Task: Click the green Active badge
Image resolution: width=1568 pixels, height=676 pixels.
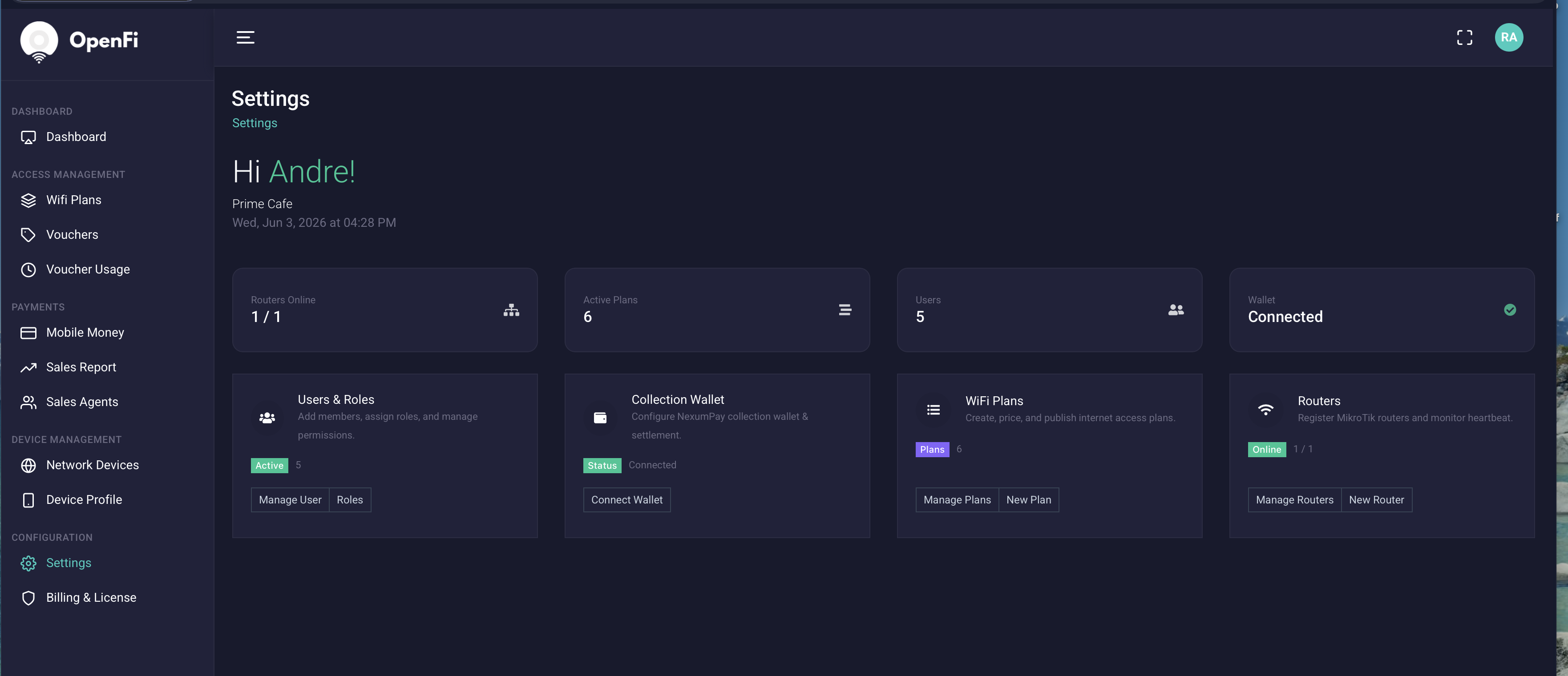Action: [269, 466]
